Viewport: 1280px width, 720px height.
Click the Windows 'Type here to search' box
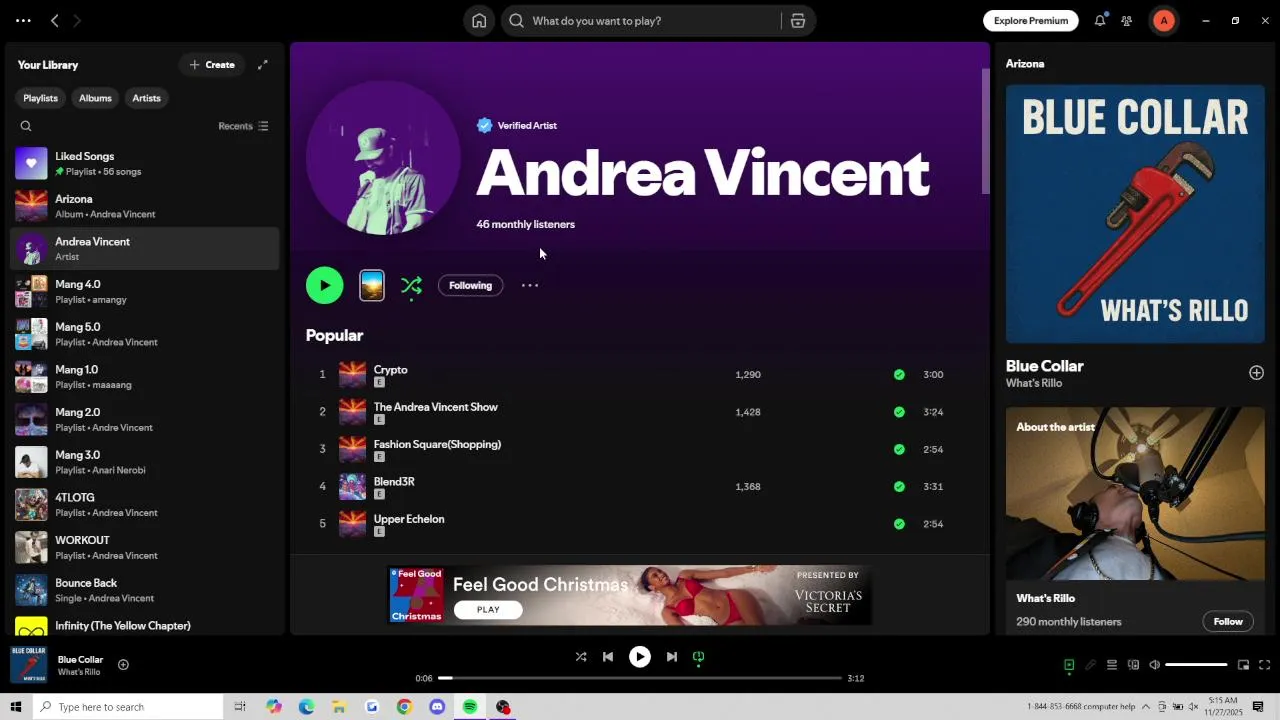pos(127,707)
